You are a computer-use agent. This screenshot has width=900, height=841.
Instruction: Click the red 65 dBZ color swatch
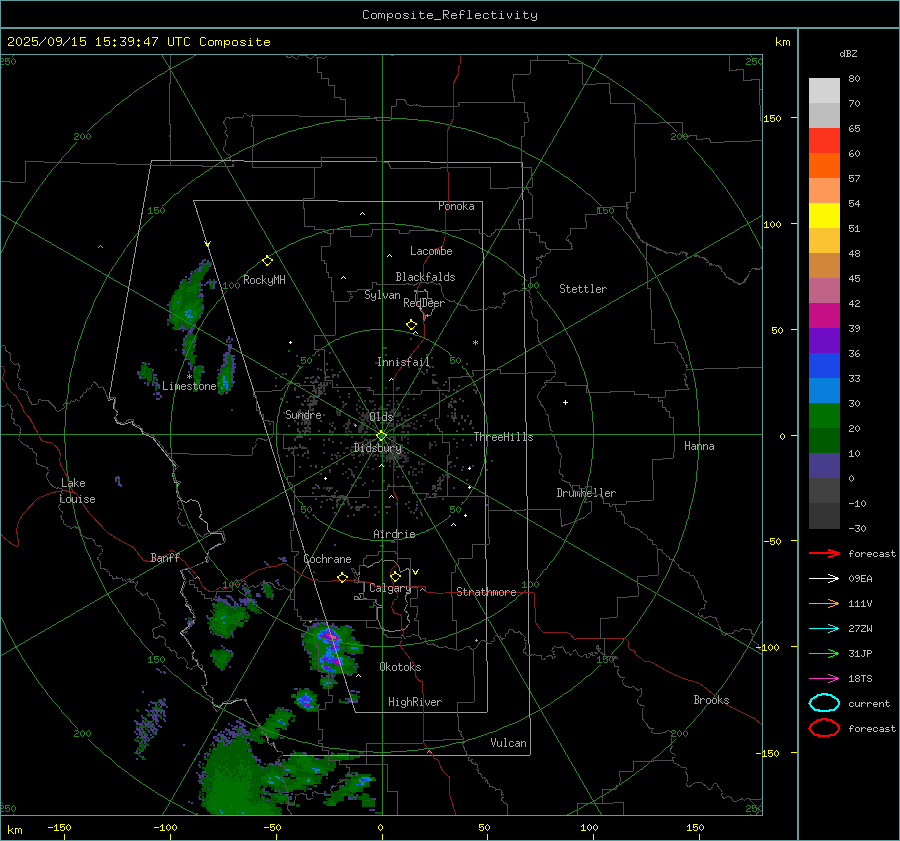click(x=824, y=140)
